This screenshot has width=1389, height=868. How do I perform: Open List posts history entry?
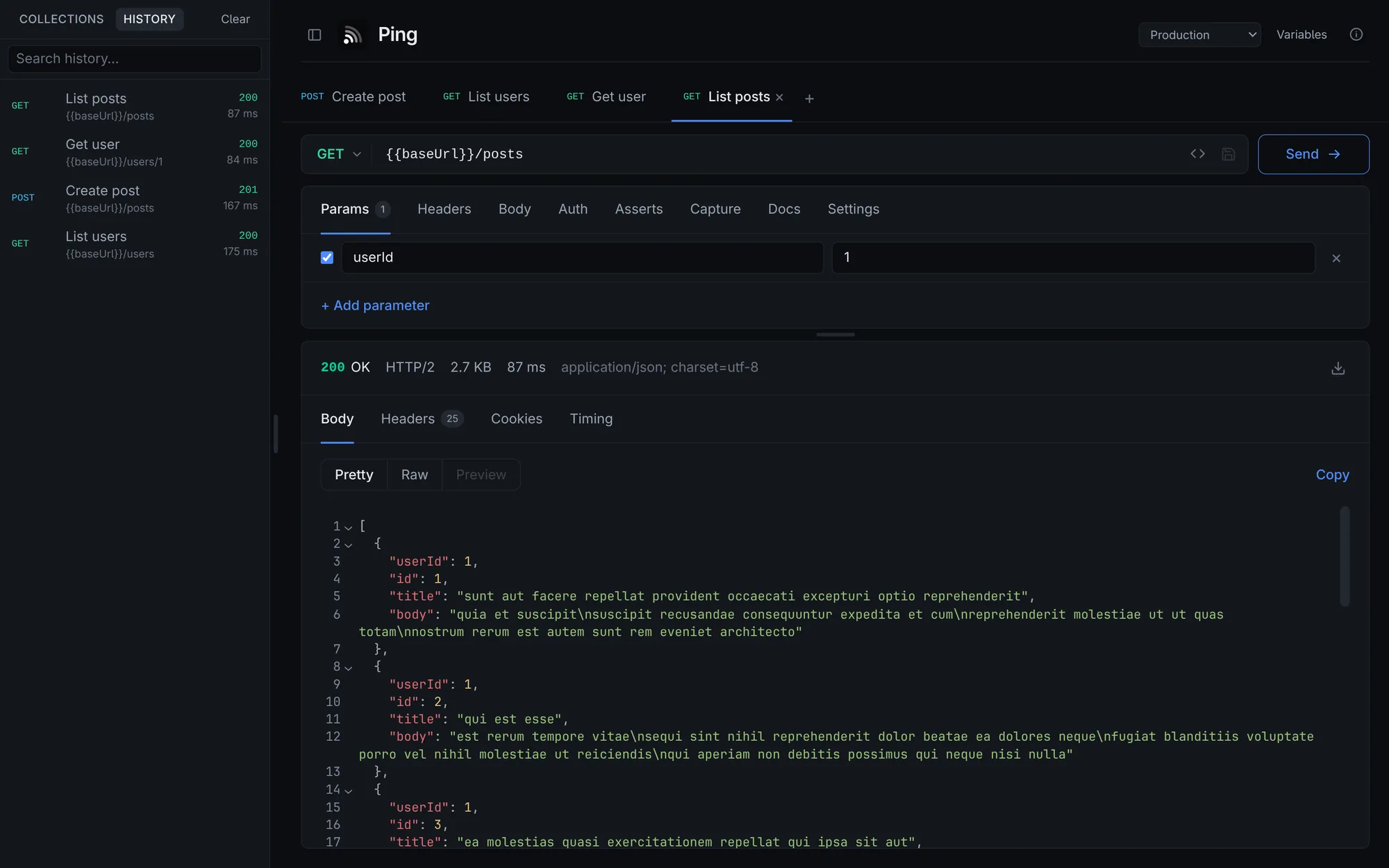pos(135,106)
